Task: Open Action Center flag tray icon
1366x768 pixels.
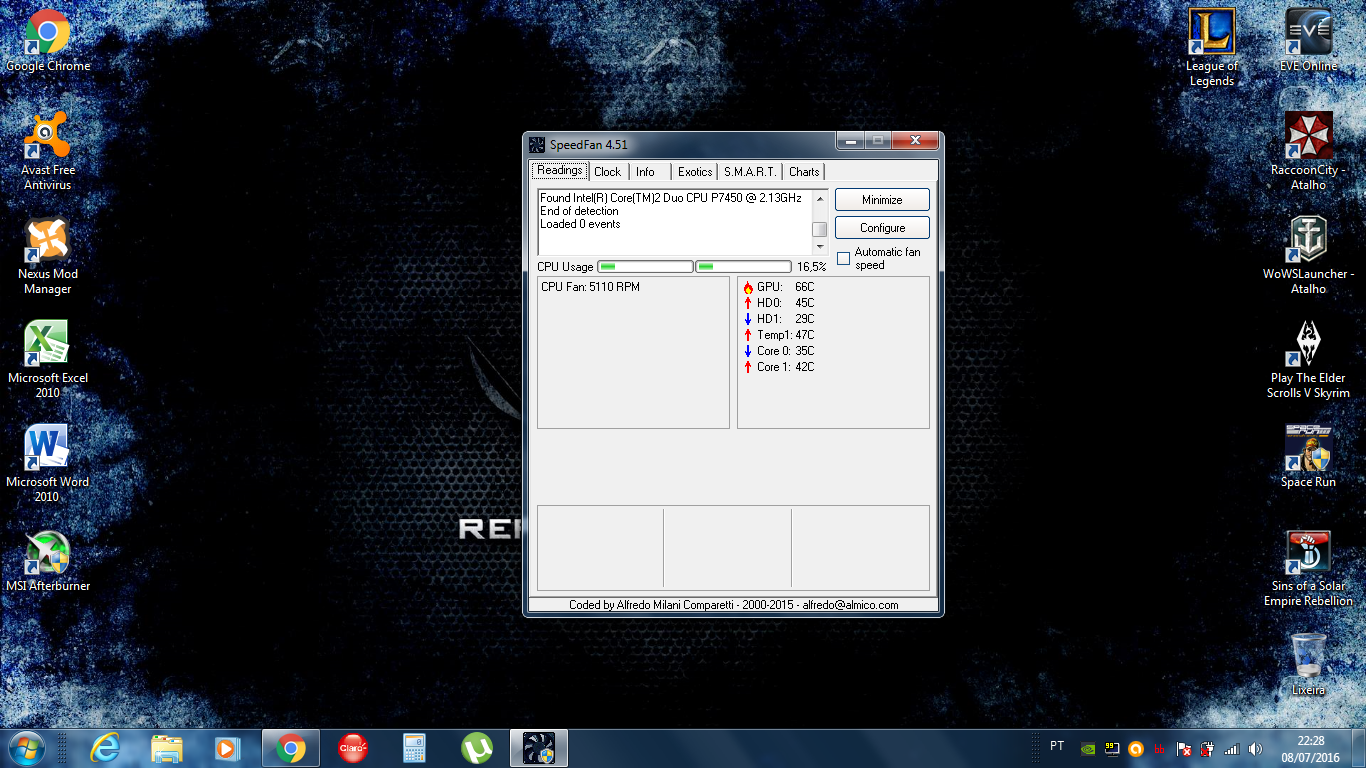Action: [x=1183, y=748]
